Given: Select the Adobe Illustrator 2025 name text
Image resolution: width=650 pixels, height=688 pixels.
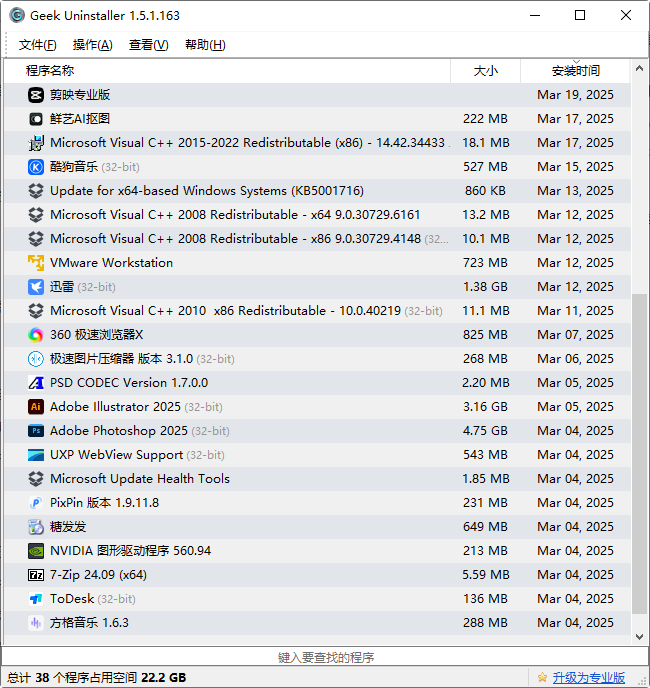Looking at the screenshot, I should coord(115,407).
